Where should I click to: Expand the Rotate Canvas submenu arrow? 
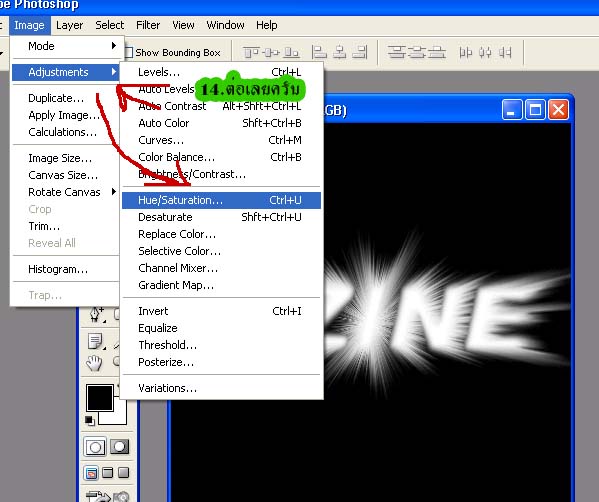point(113,192)
